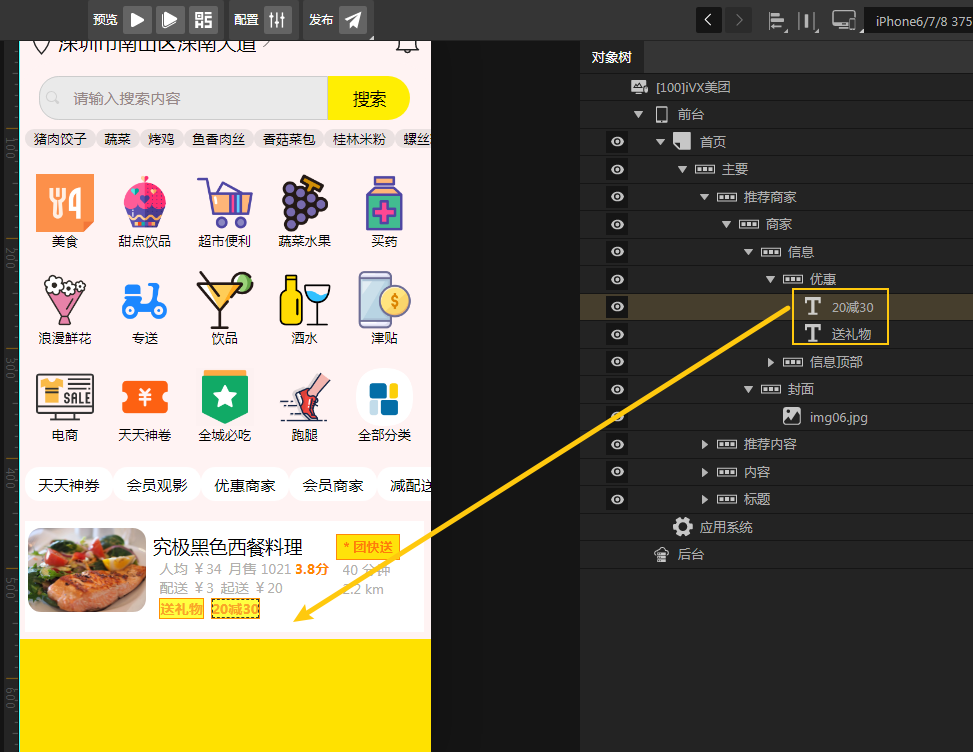The height and width of the screenshot is (752, 973).
Task: Open the QR-code preview icon
Action: (203, 18)
